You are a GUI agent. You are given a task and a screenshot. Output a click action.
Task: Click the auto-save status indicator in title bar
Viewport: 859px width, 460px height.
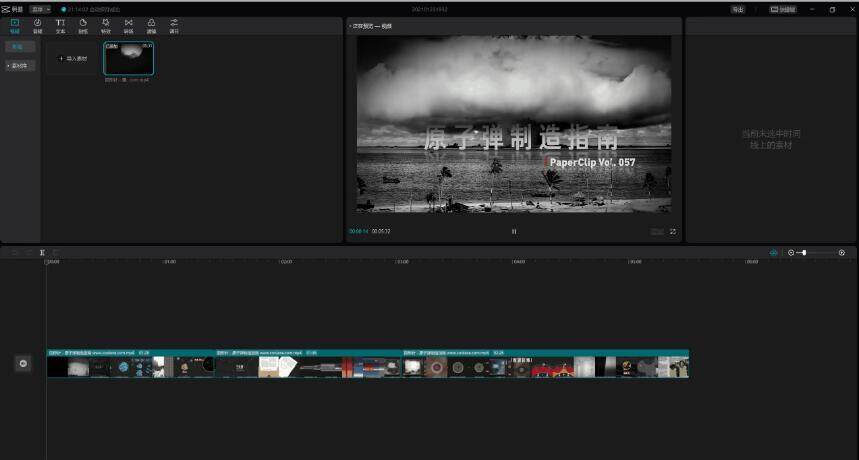pos(91,9)
